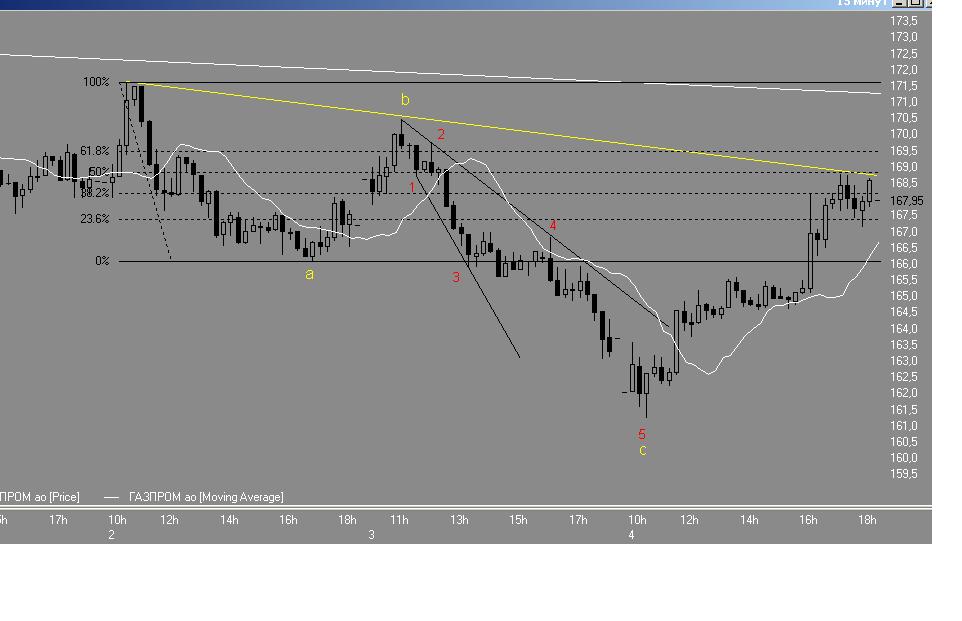Click the 165,0 price axis value
Viewport: 962px width, 621px height.
(904, 296)
